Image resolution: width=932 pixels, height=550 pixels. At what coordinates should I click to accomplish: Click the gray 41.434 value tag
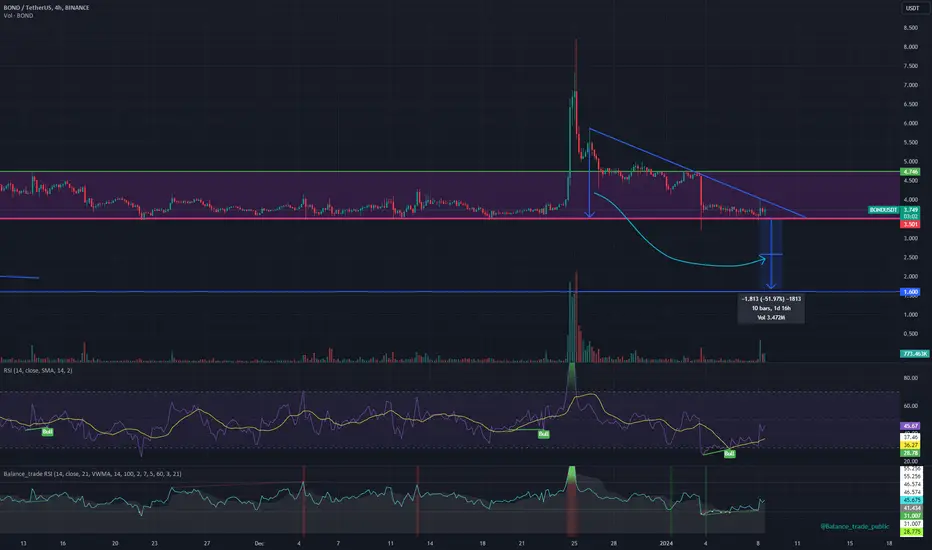click(912, 508)
